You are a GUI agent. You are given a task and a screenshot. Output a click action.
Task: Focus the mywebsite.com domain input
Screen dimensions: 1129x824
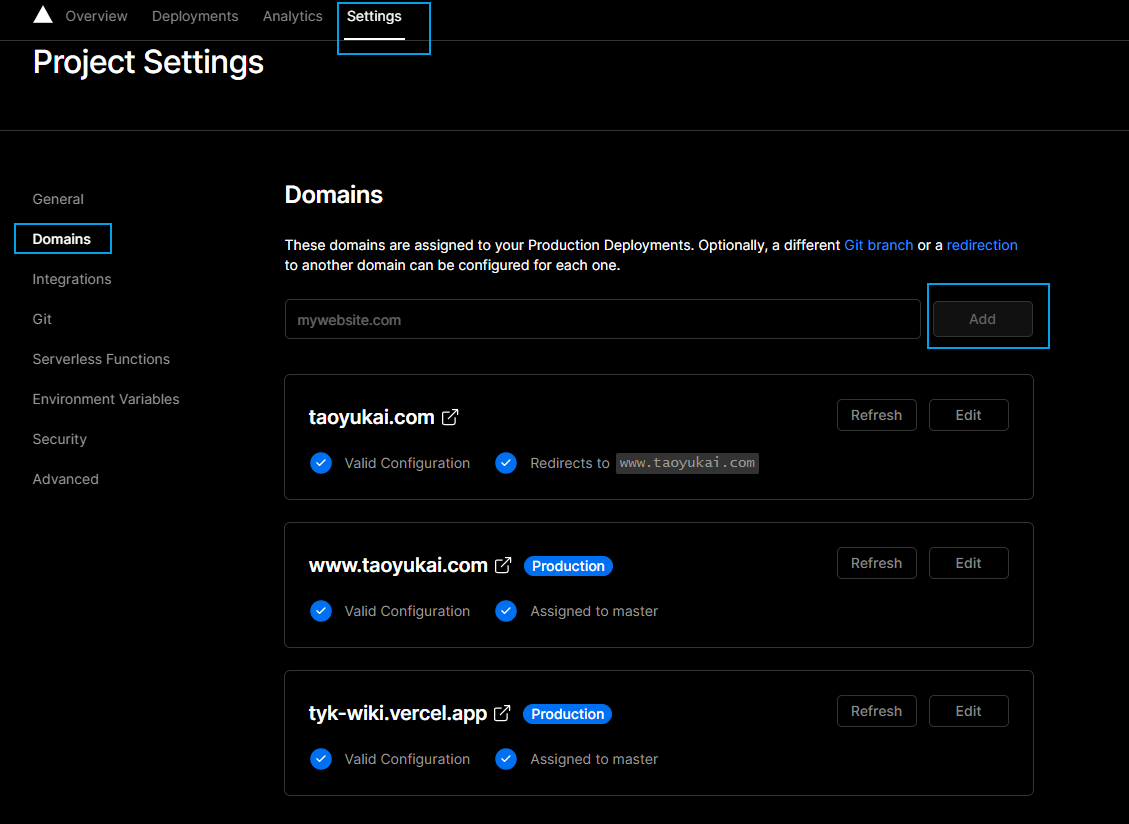[603, 319]
